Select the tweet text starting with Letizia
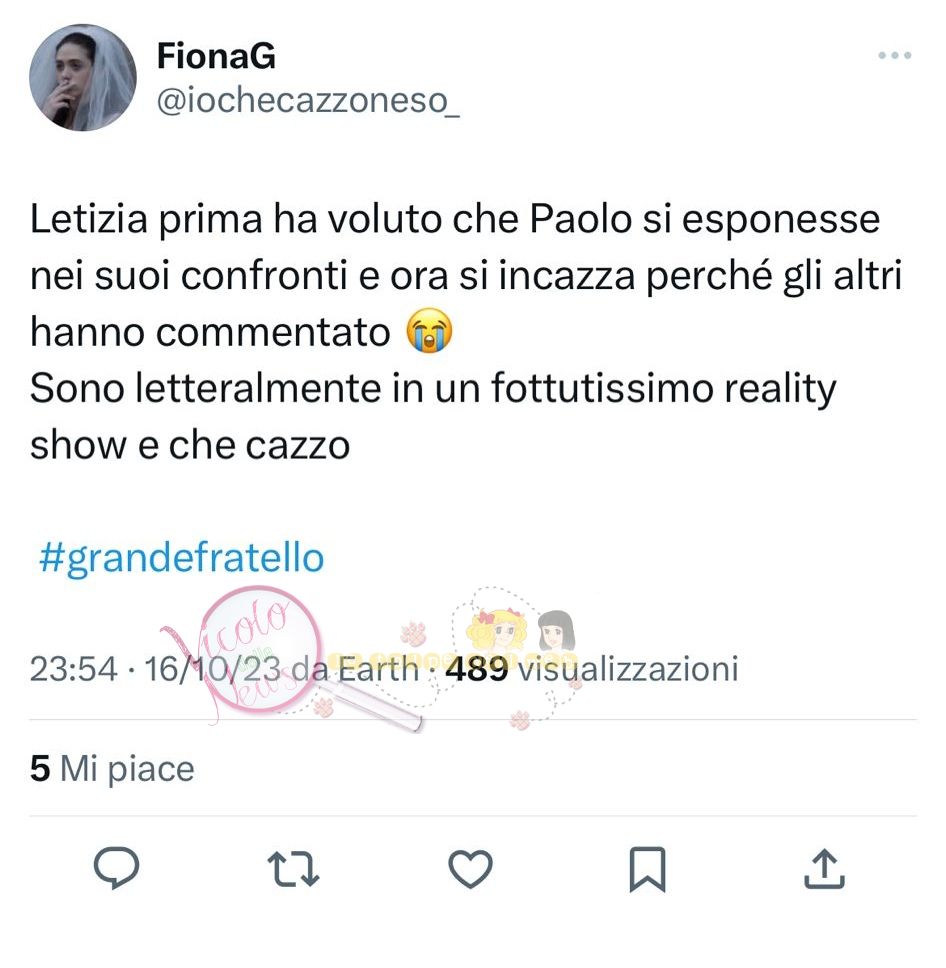 point(466,332)
